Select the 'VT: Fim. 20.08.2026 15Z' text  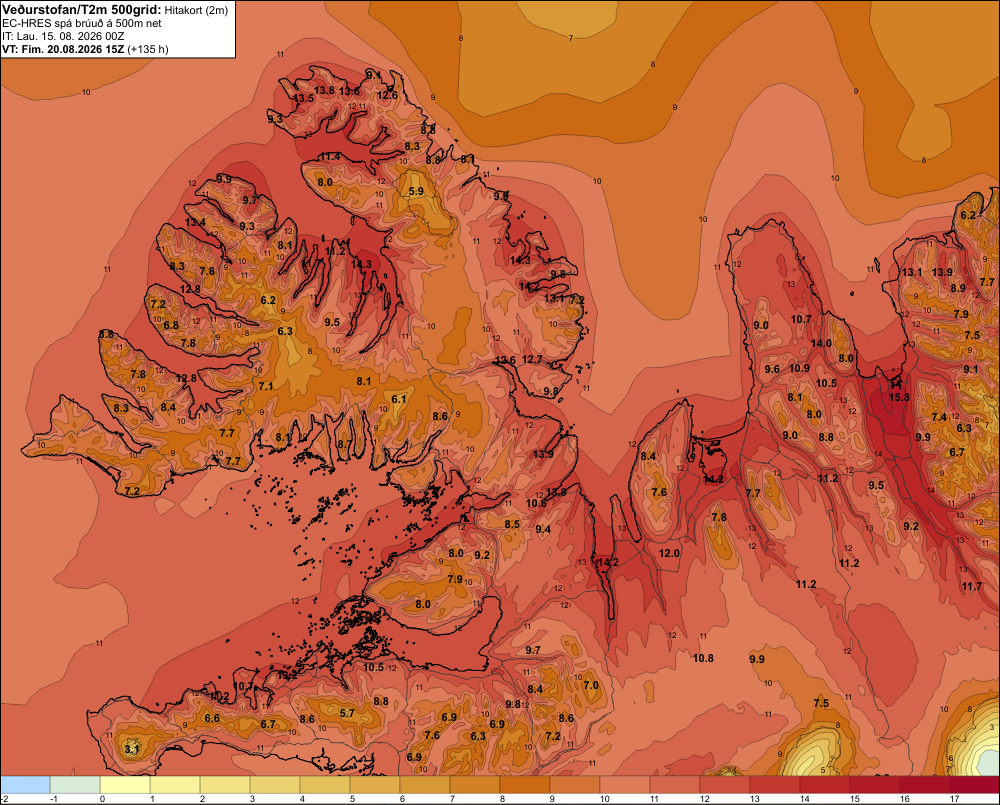(63, 49)
